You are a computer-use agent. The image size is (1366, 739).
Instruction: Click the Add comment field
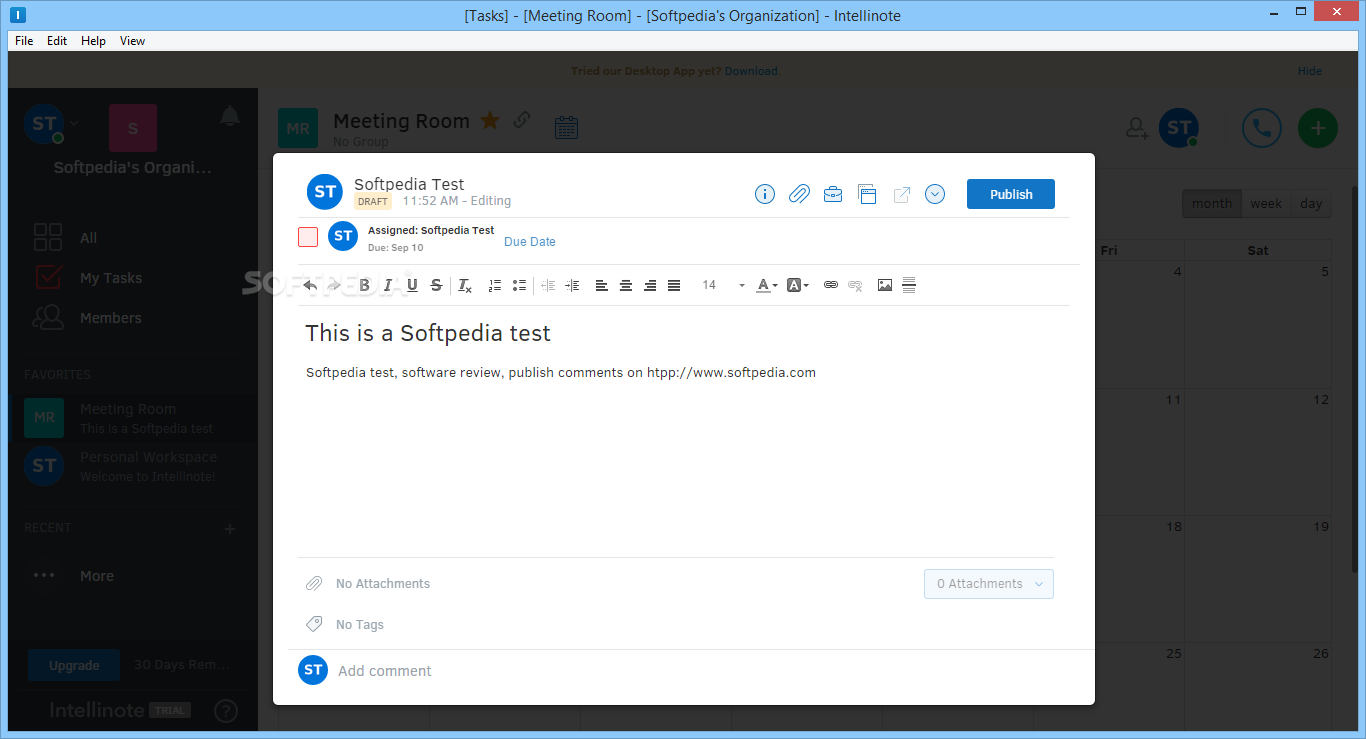[x=385, y=671]
